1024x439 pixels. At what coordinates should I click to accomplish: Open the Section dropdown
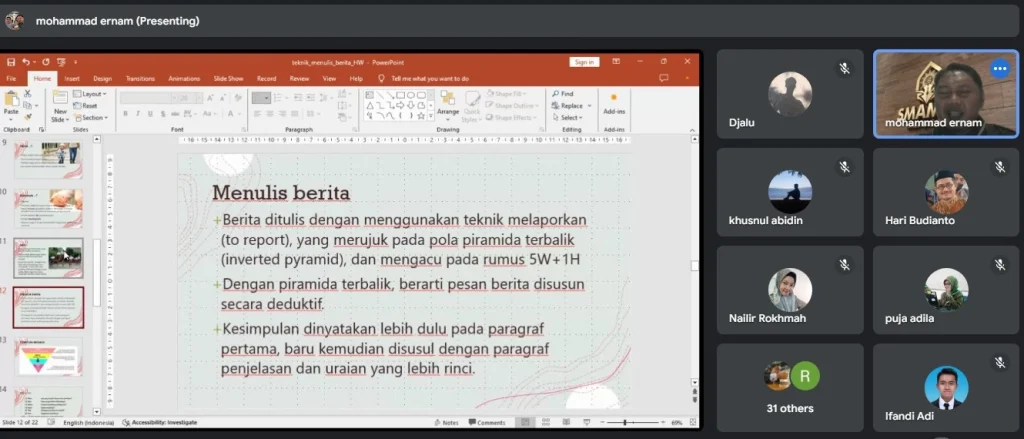coord(91,118)
